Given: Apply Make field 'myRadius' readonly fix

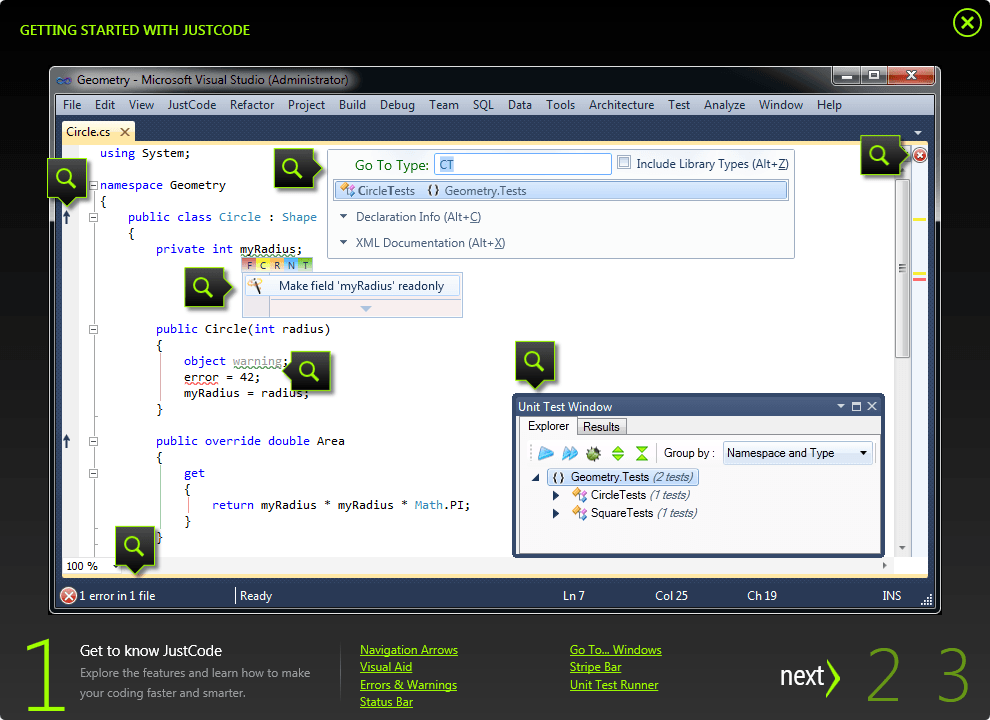Looking at the screenshot, I should [352, 286].
